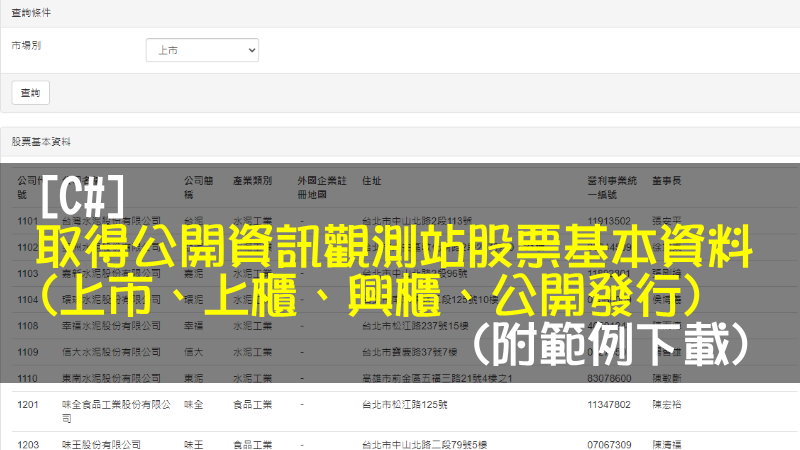The image size is (800, 450).
Task: Click chairman name 陳宏裕
Action: point(666,405)
